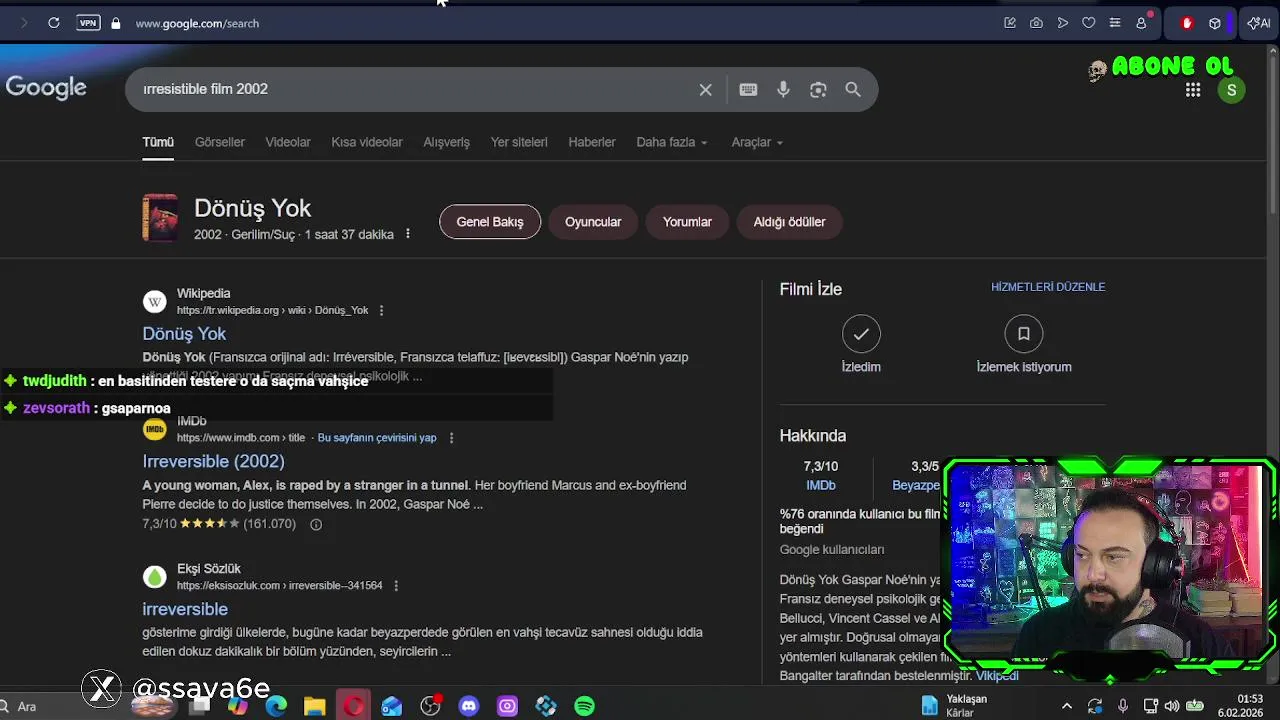
Task: Click the www.google.com/search address field
Action: 197,23
